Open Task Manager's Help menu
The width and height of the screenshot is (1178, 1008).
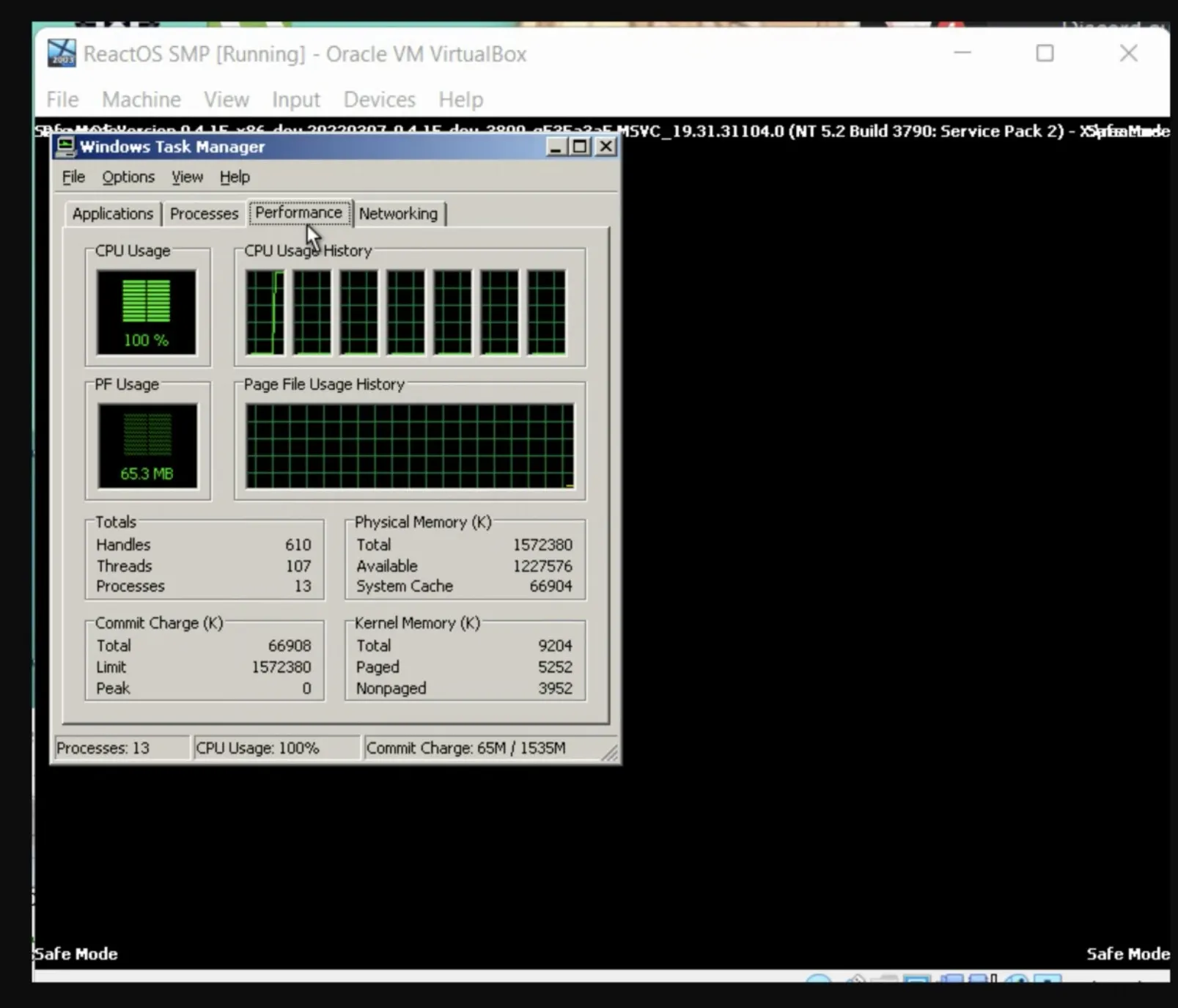pyautogui.click(x=235, y=177)
